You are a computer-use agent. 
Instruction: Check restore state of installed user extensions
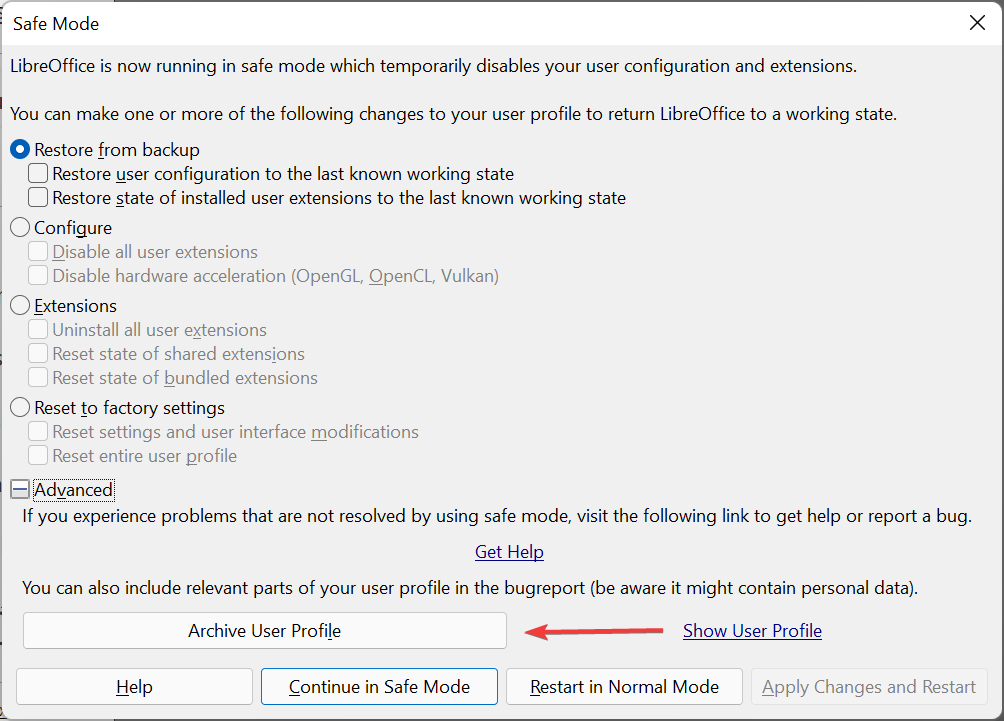click(x=38, y=198)
